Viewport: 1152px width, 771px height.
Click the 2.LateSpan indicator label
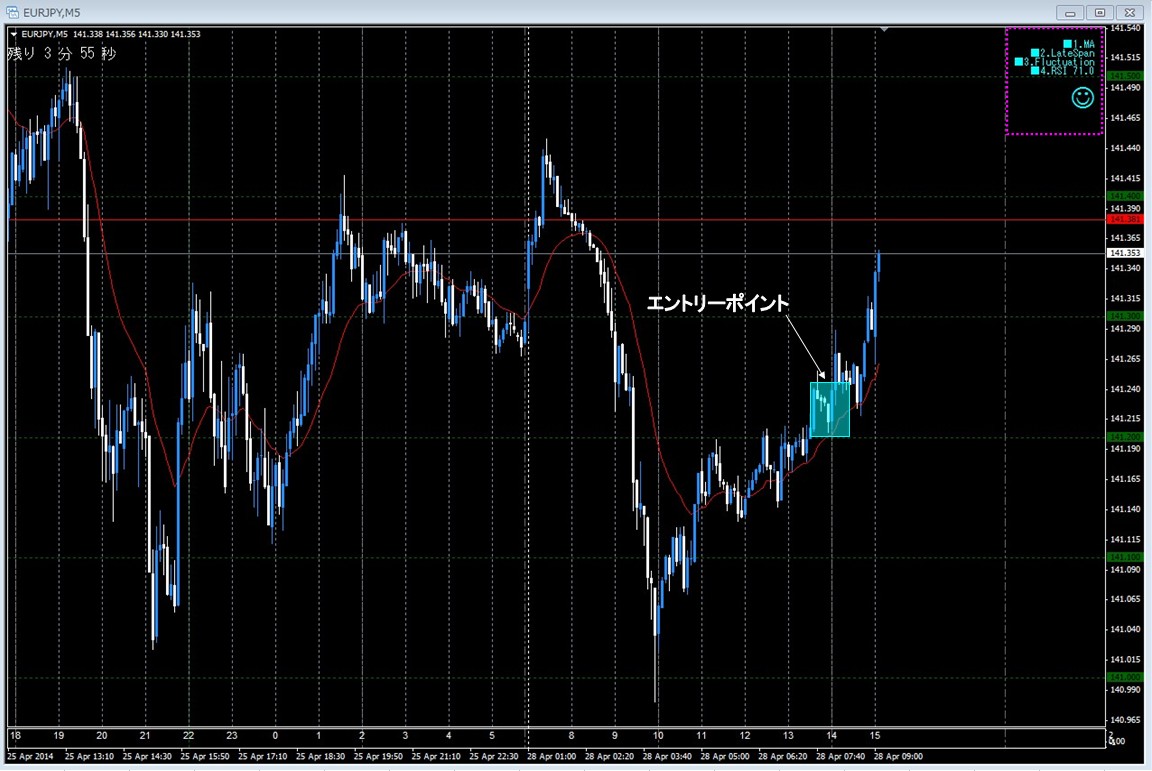click(1068, 53)
